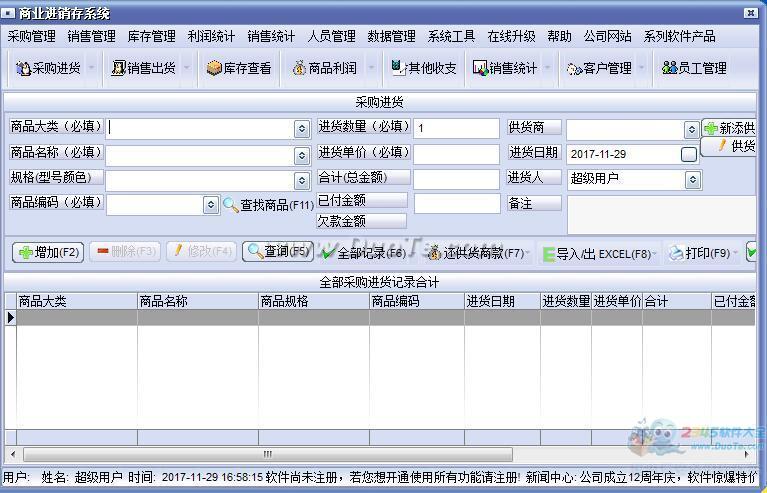Viewport: 767px width, 493px height.
Task: Open 采购进货 toolbar button
Action: pyautogui.click(x=48, y=68)
